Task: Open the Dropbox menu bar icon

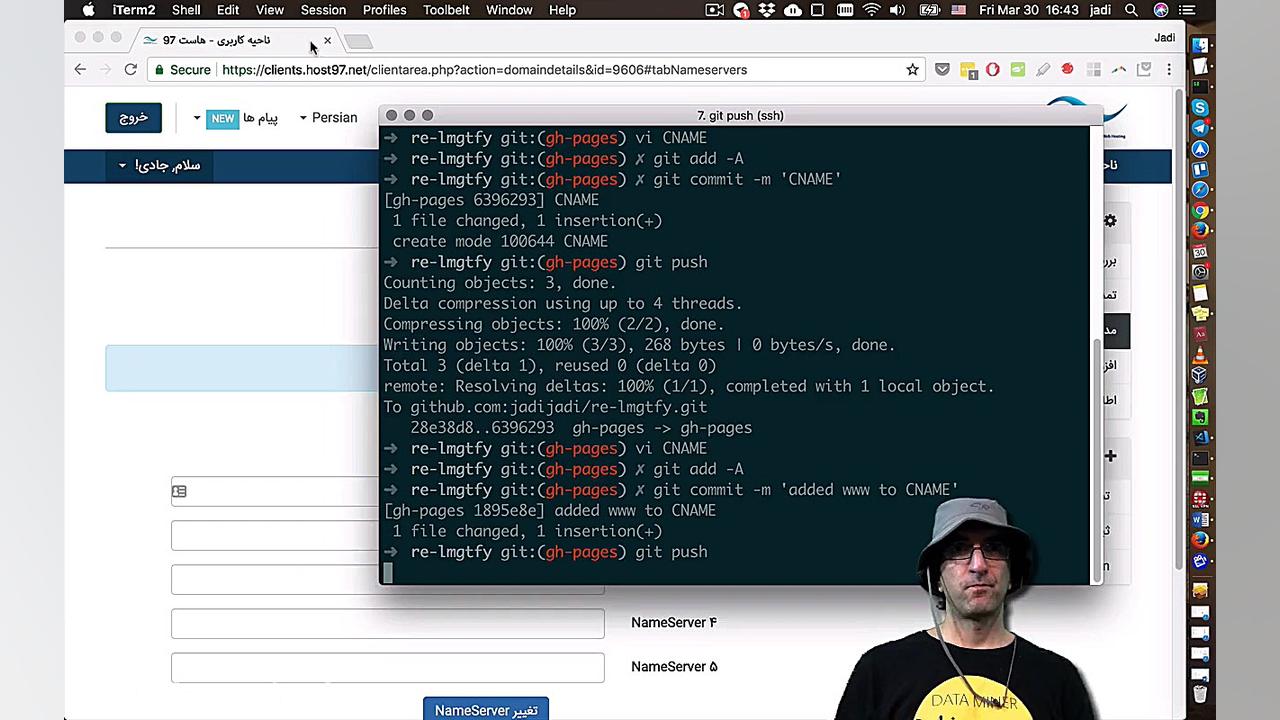Action: pos(767,10)
